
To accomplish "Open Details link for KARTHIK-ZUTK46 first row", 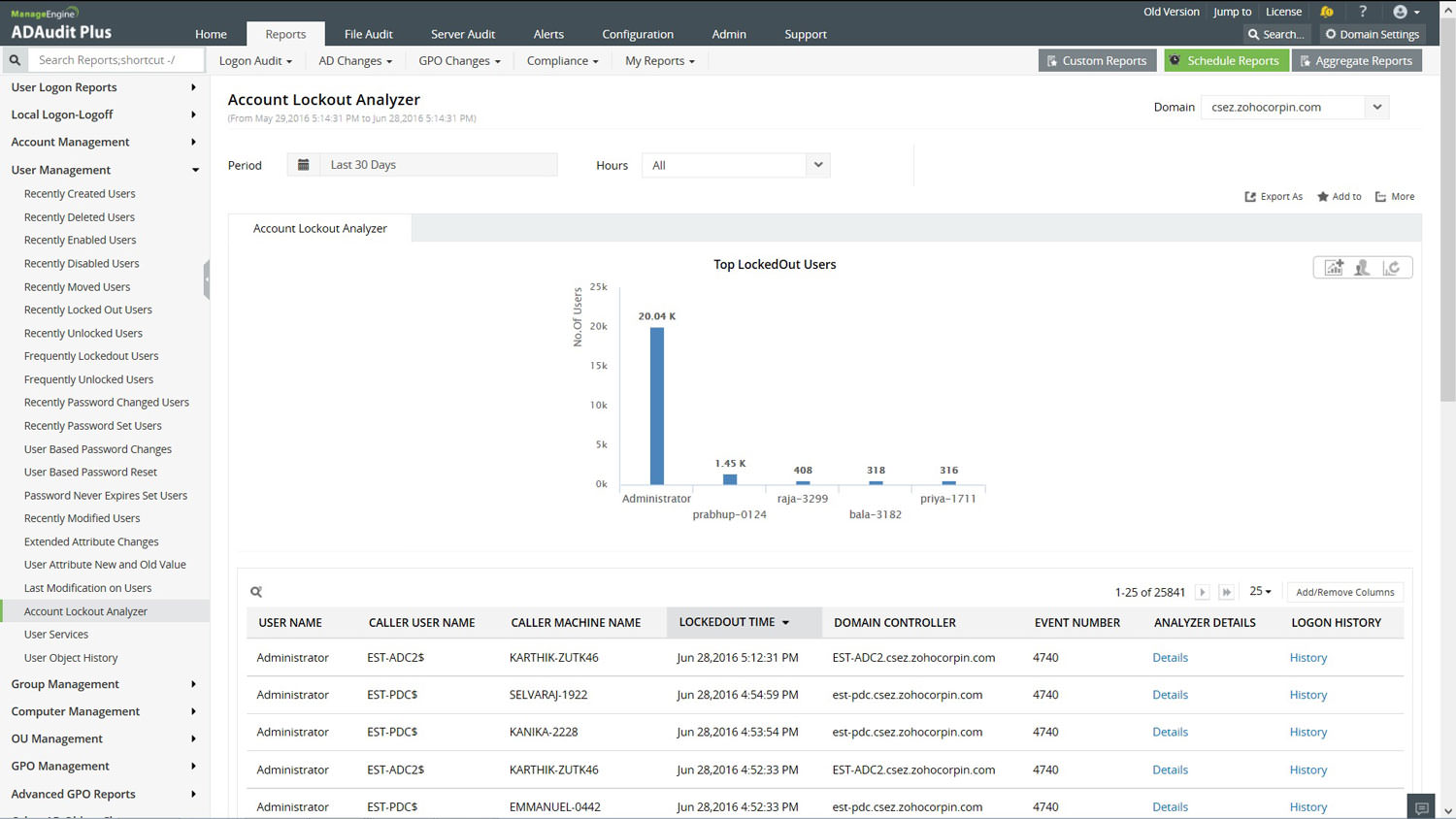I will (x=1170, y=658).
